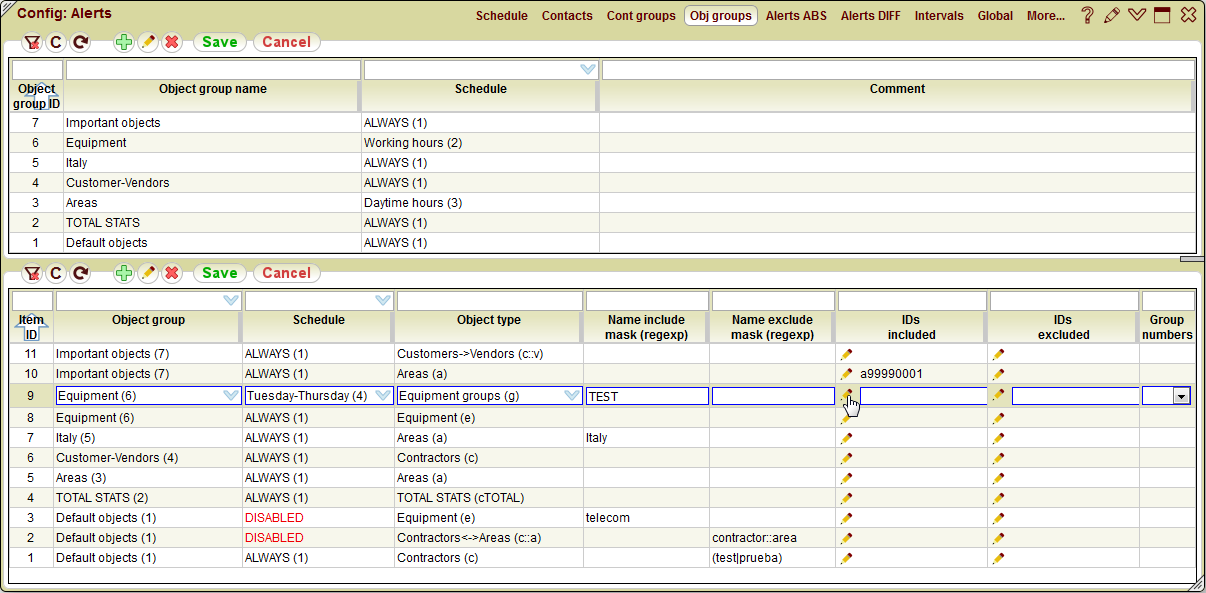Image resolution: width=1206 pixels, height=593 pixels.
Task: Click the chevron-down icon near the window controls
Action: (x=1137, y=15)
